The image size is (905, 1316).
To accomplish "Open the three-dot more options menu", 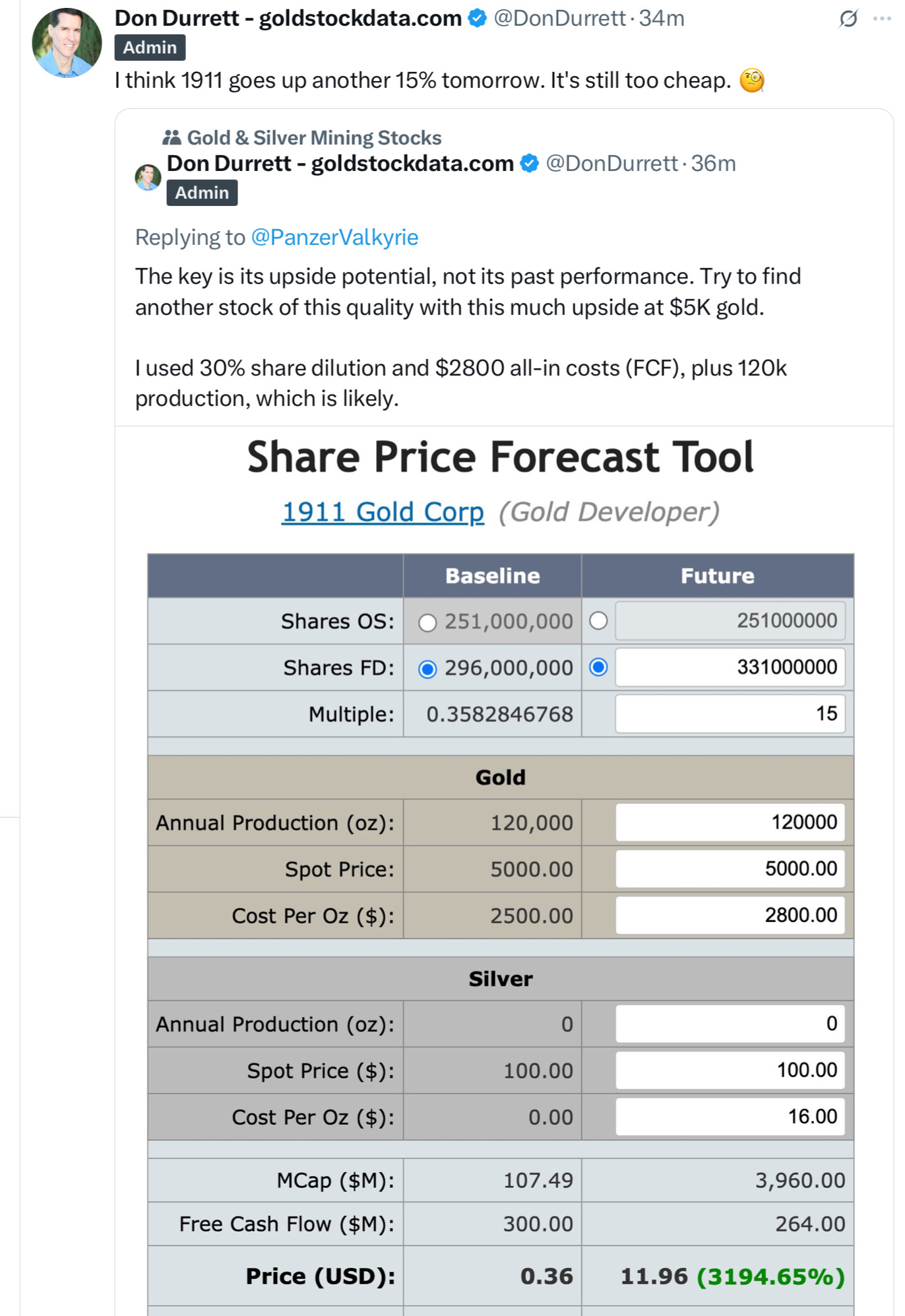I will pyautogui.click(x=883, y=18).
